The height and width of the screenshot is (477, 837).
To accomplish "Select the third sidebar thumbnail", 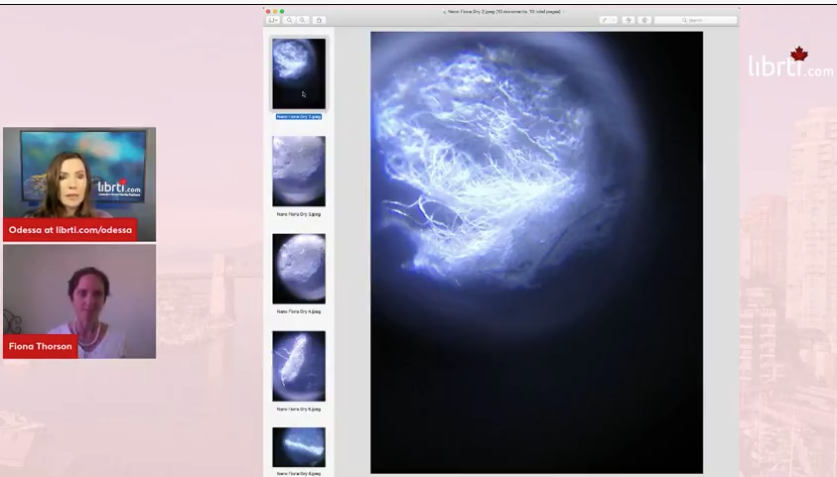I will 298,268.
